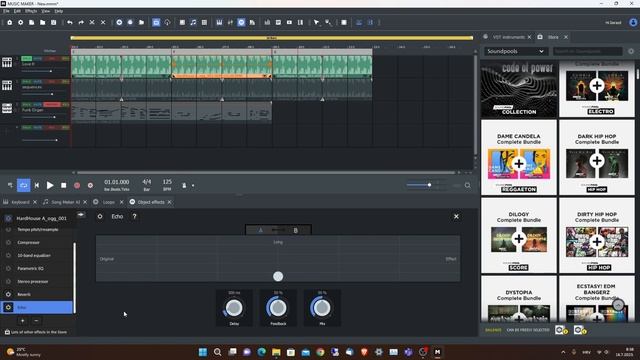
Task: Toggle the Echo effect power button in the list
Action: coord(8,307)
